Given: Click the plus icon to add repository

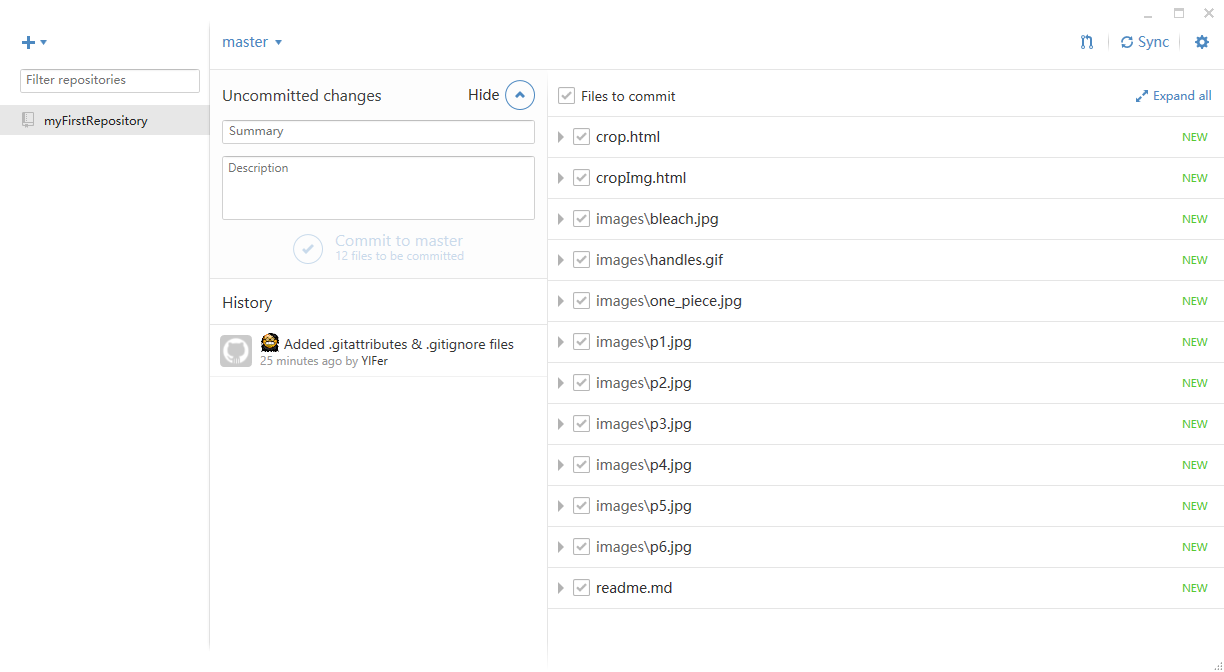Looking at the screenshot, I should [x=29, y=42].
